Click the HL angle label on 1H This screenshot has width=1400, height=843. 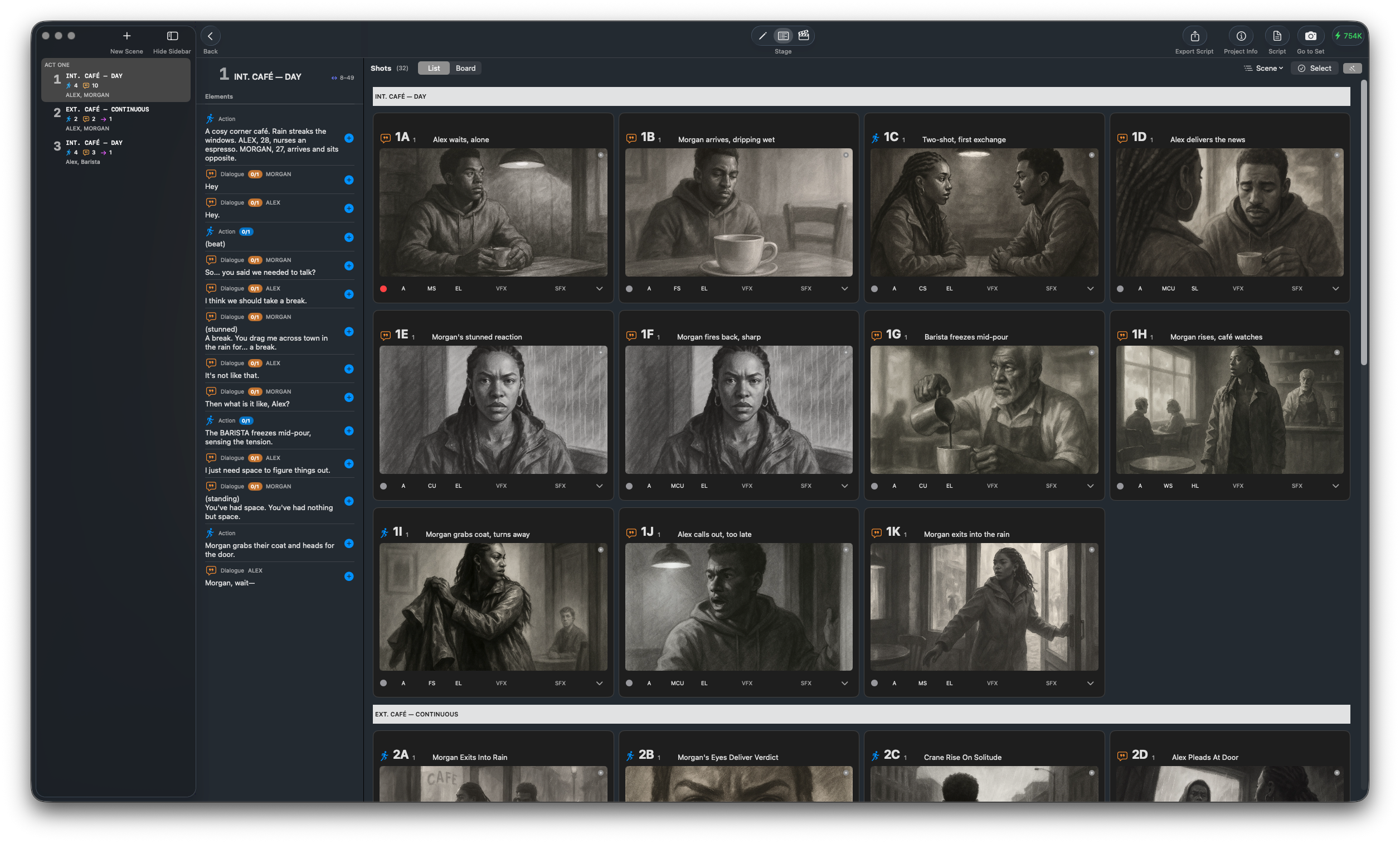[1195, 486]
